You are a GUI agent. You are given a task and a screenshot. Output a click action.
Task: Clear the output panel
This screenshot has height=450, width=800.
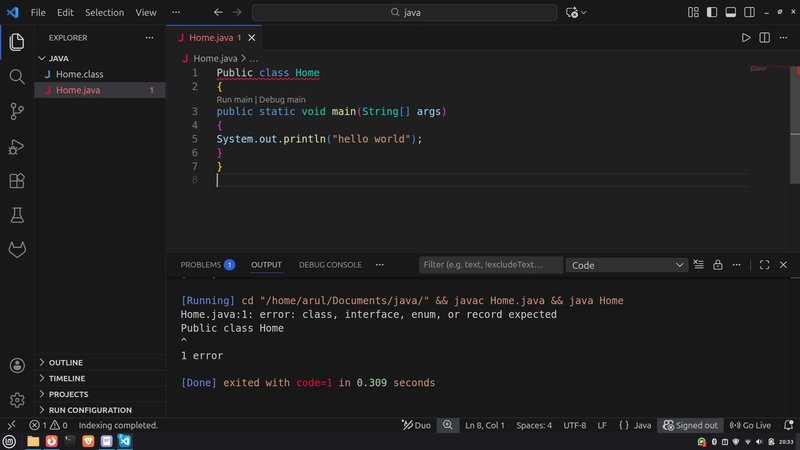pos(700,265)
